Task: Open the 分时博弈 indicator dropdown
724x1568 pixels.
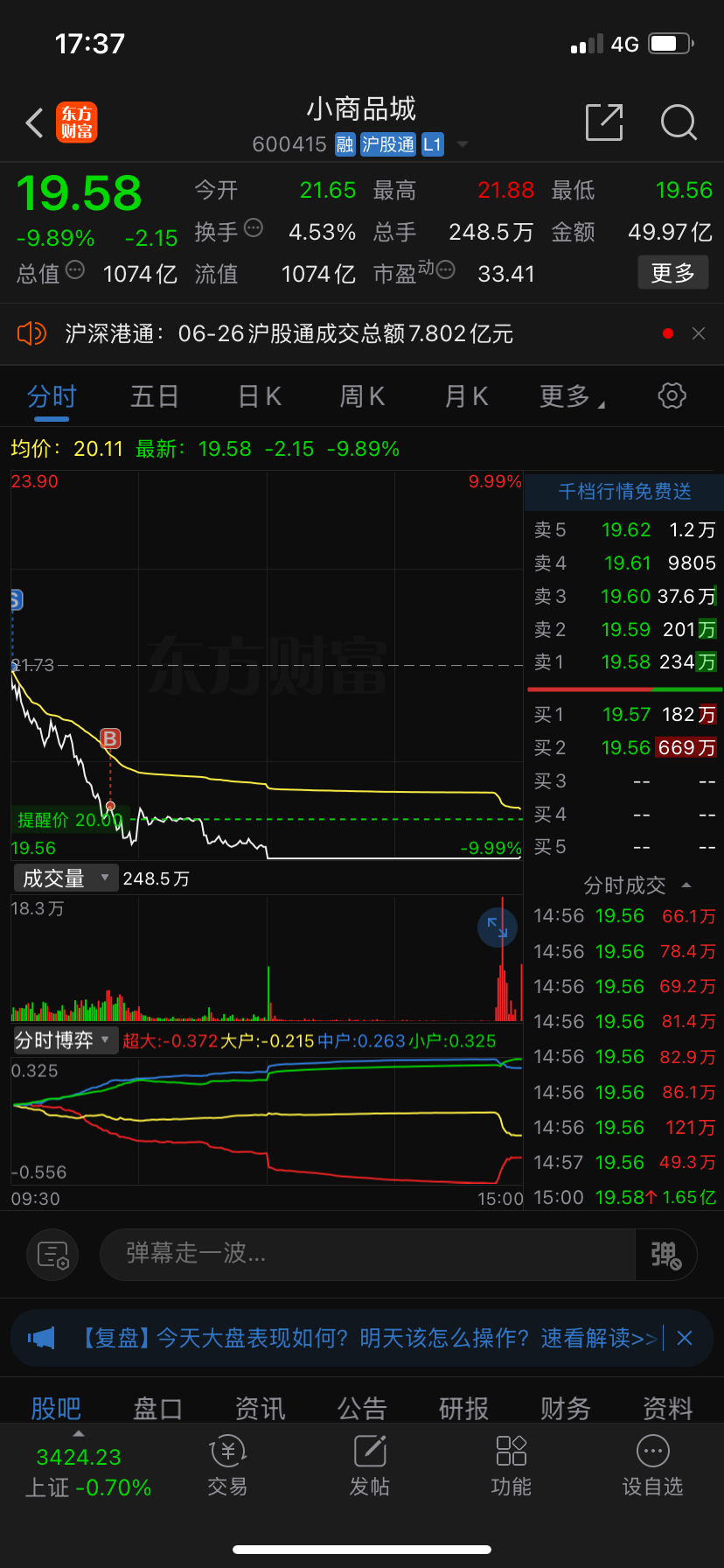Action: (66, 1040)
